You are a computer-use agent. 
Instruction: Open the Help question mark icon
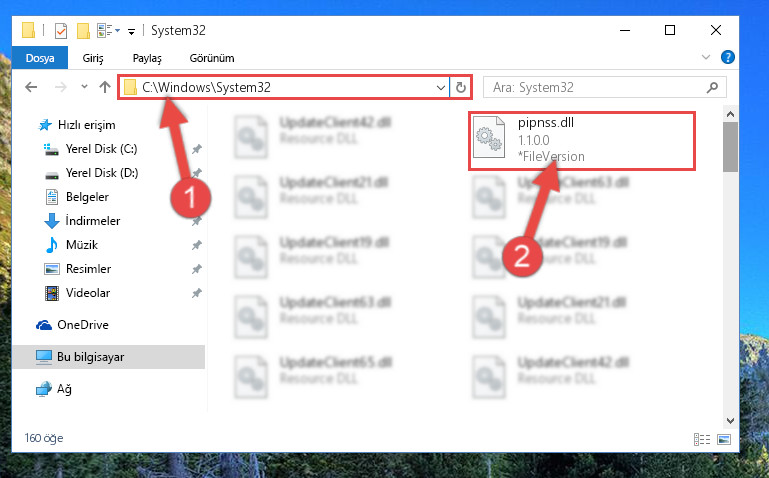pos(727,57)
